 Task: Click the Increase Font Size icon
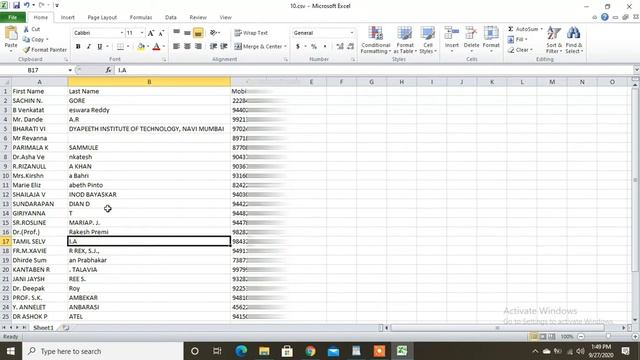click(x=151, y=33)
